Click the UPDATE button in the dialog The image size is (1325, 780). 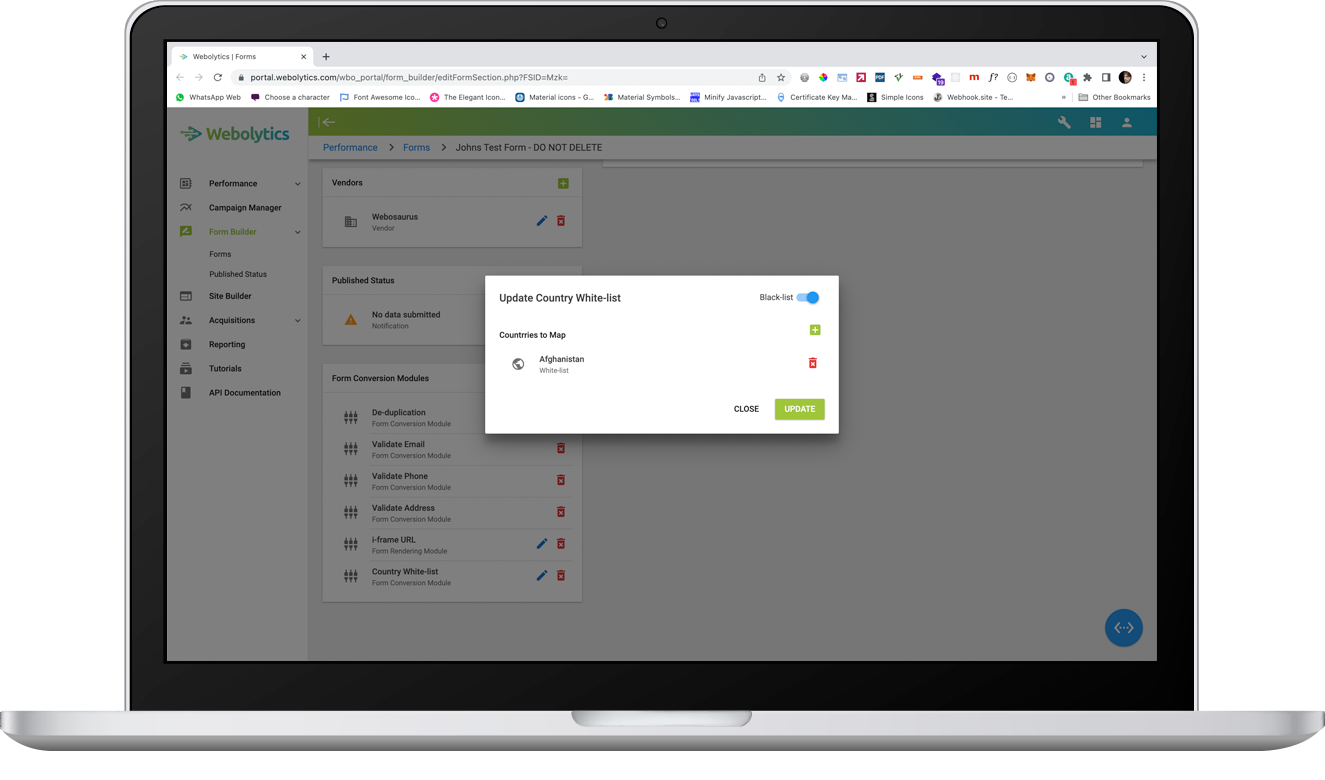click(x=799, y=409)
